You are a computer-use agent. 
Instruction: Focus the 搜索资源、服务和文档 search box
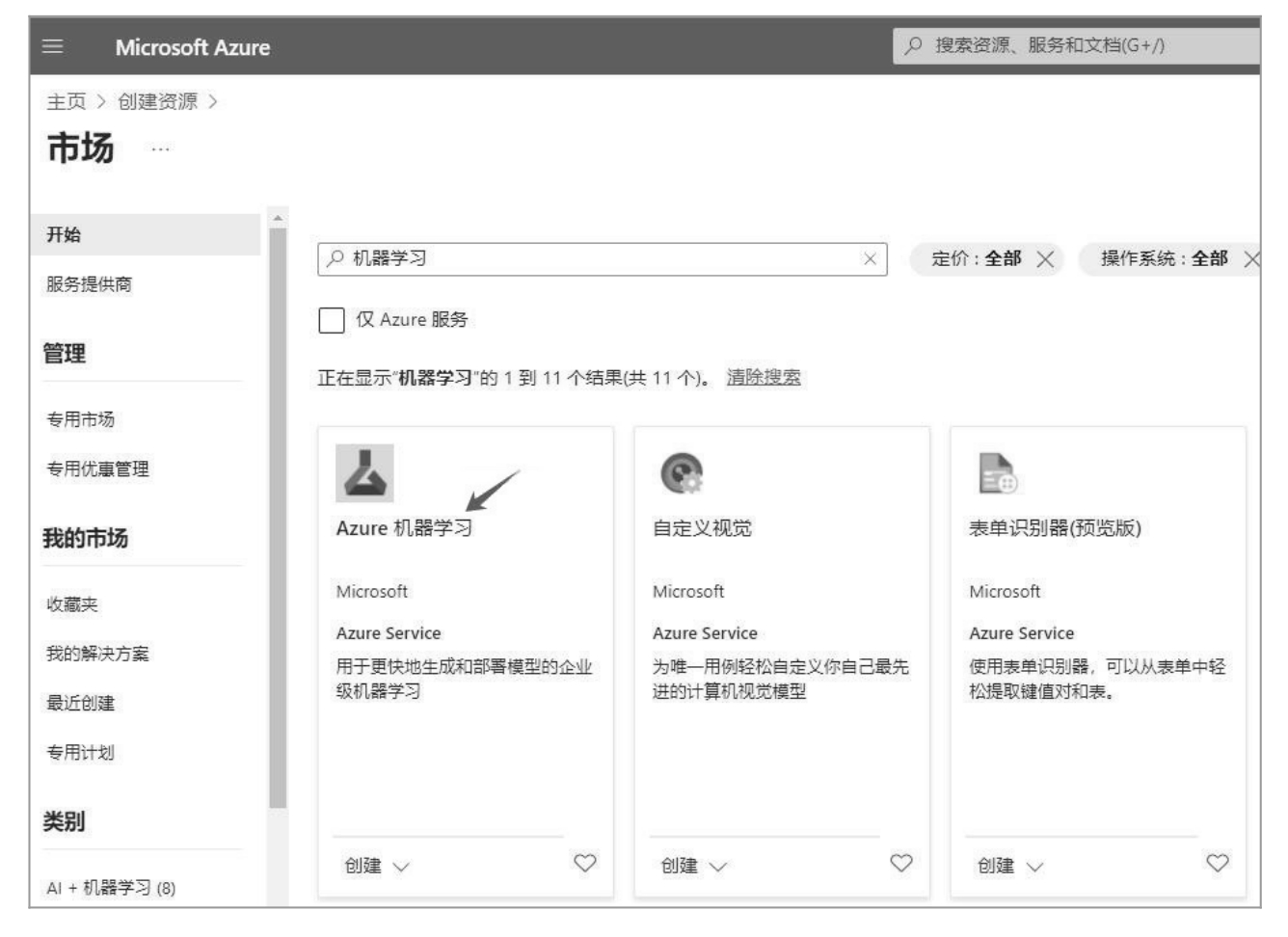1077,45
